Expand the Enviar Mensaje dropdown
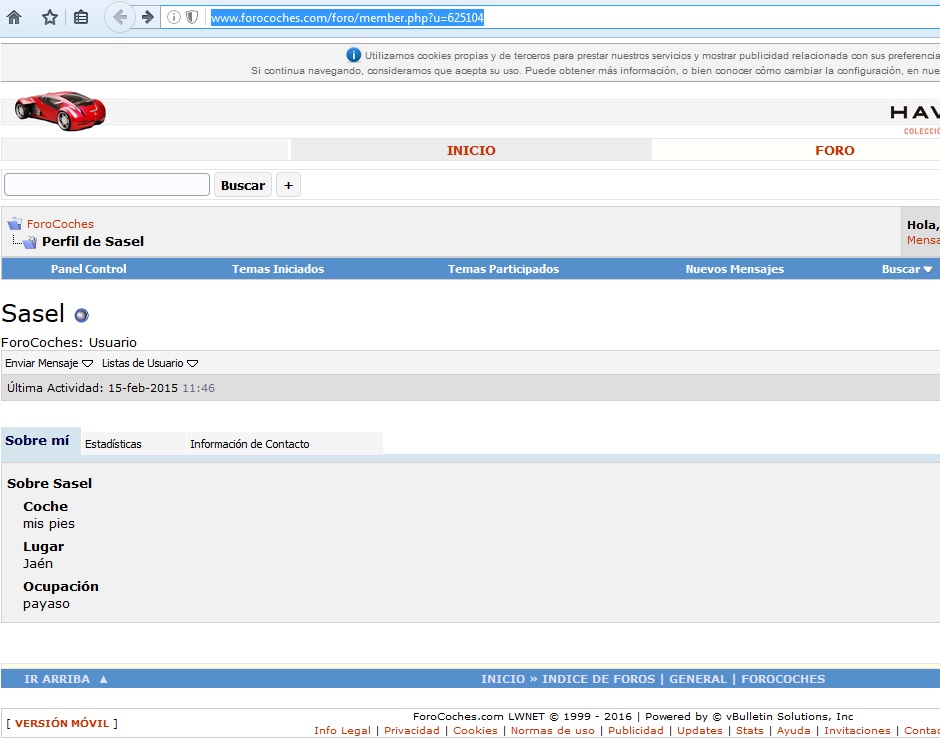This screenshot has height=753, width=940. coord(49,363)
